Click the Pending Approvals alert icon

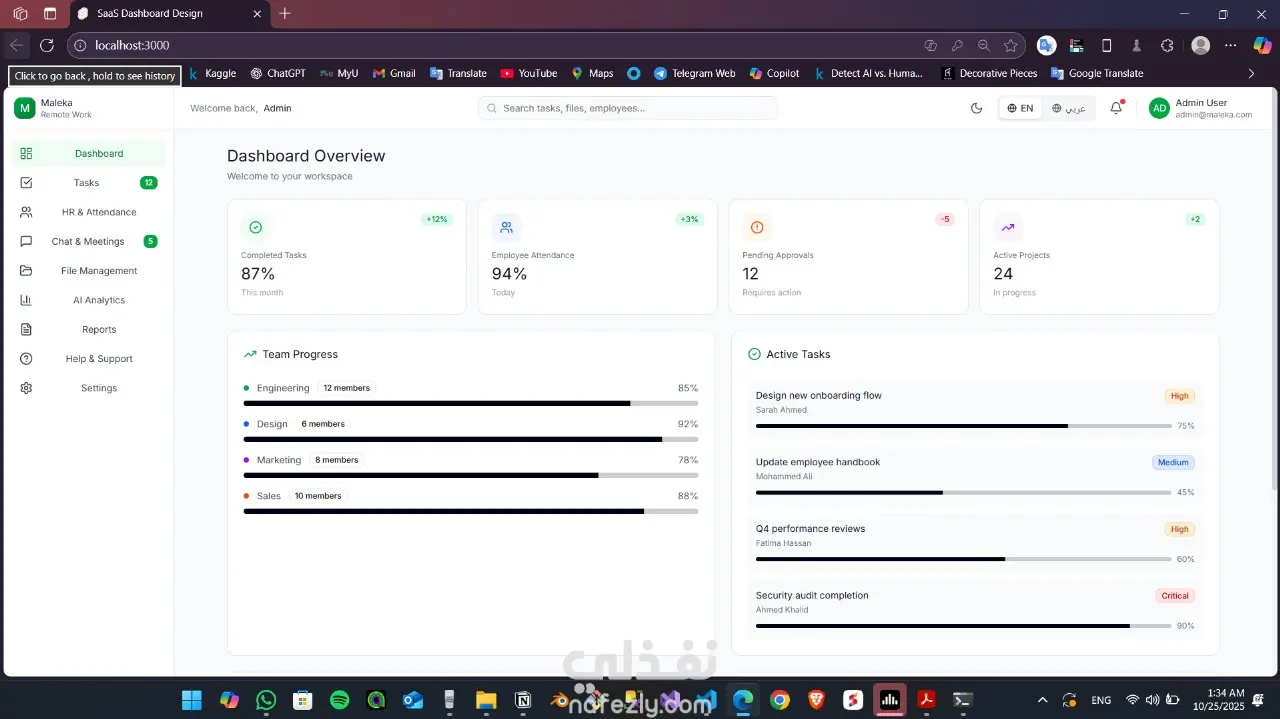757,227
